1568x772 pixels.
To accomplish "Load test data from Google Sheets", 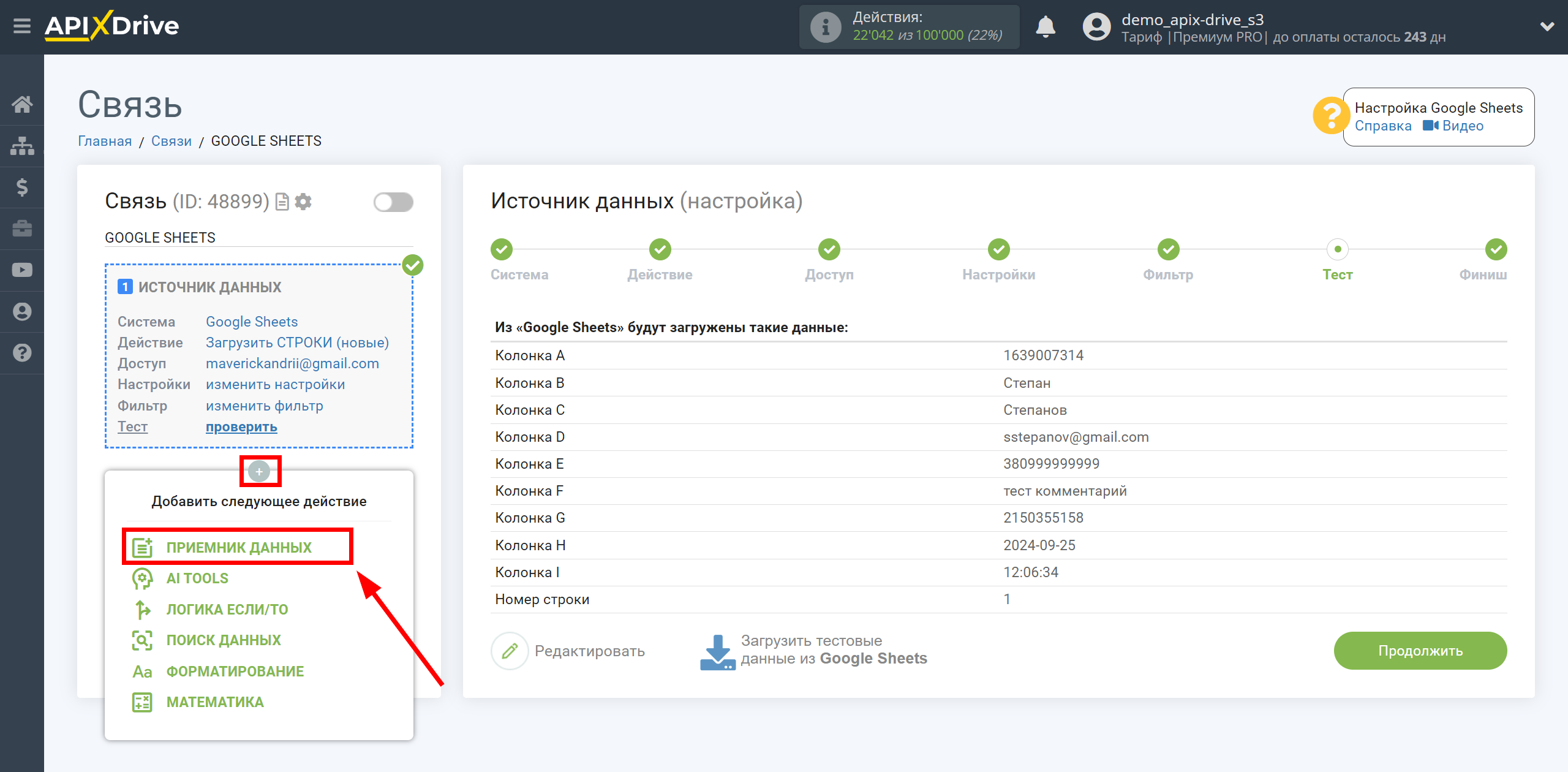I will [x=813, y=651].
